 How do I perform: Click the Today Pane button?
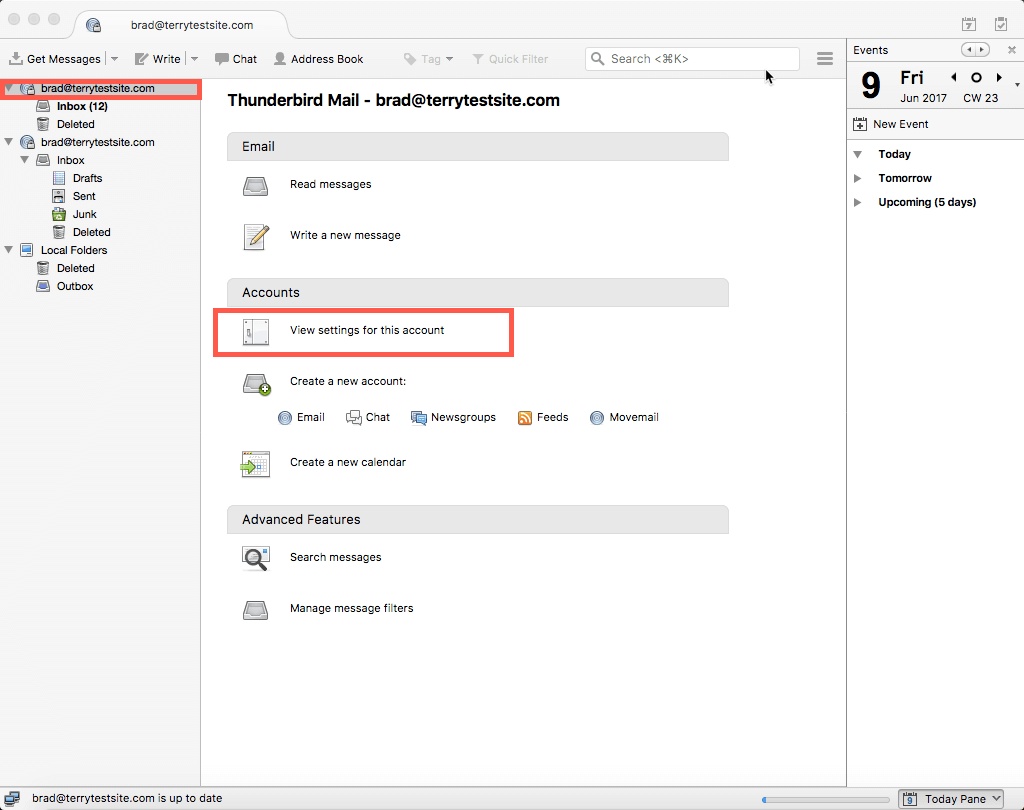coord(951,799)
